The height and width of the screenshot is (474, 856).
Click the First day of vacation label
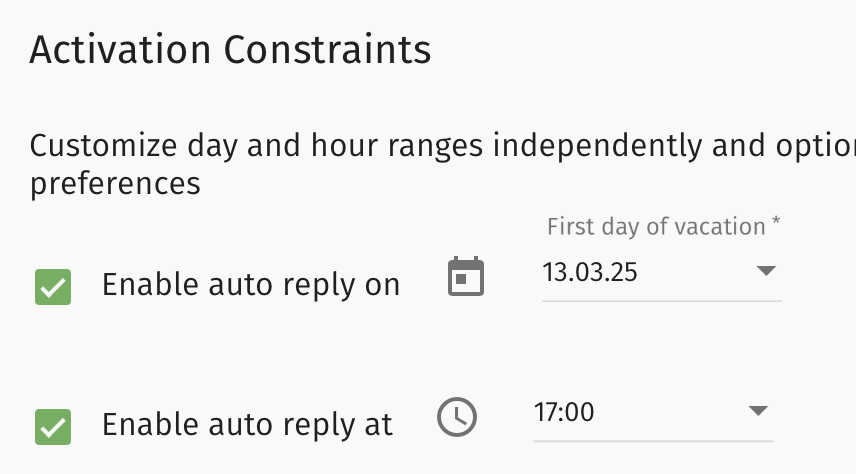[655, 227]
